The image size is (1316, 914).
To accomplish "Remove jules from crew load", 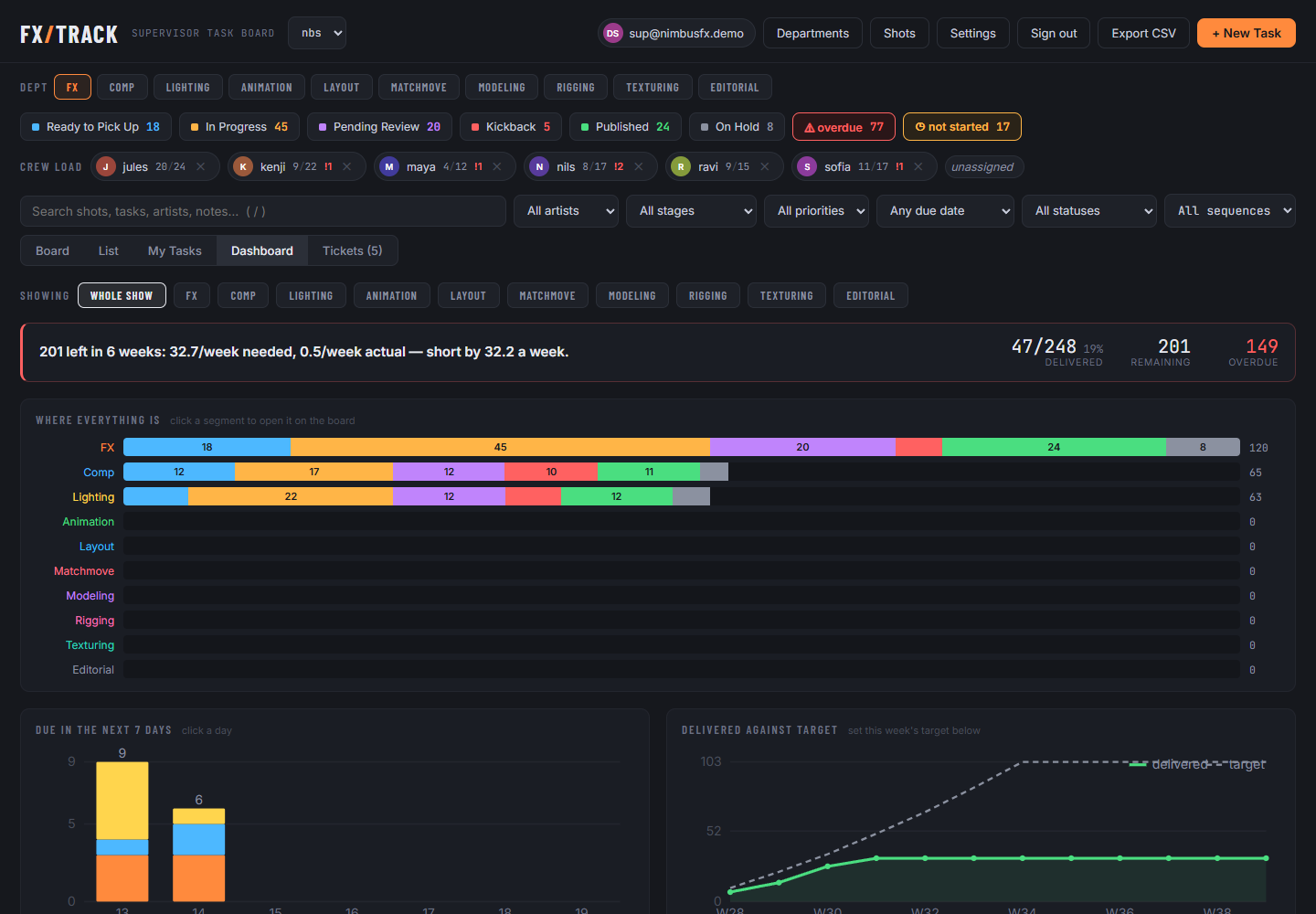I will coord(200,166).
